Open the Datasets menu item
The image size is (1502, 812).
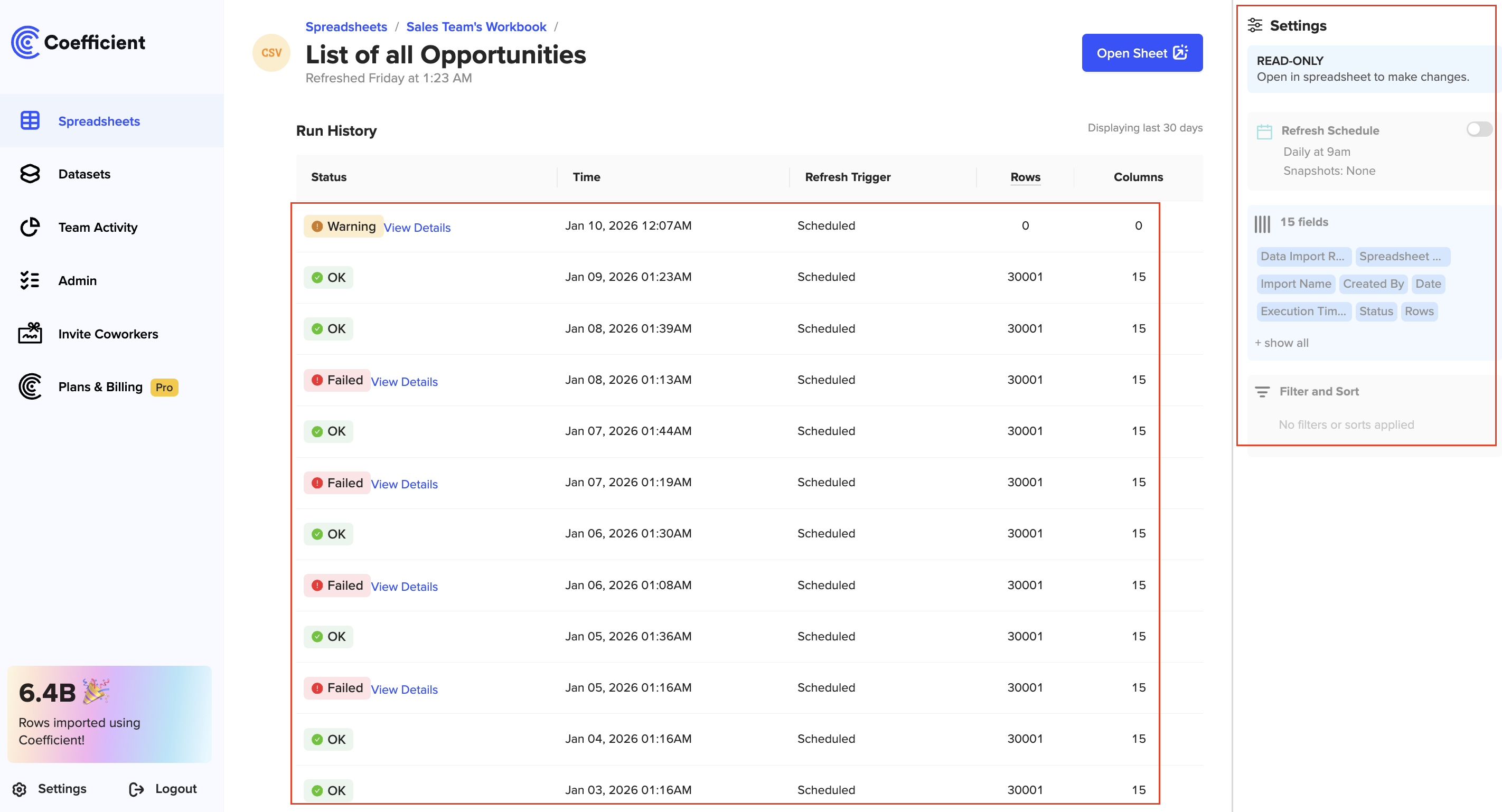pos(84,174)
